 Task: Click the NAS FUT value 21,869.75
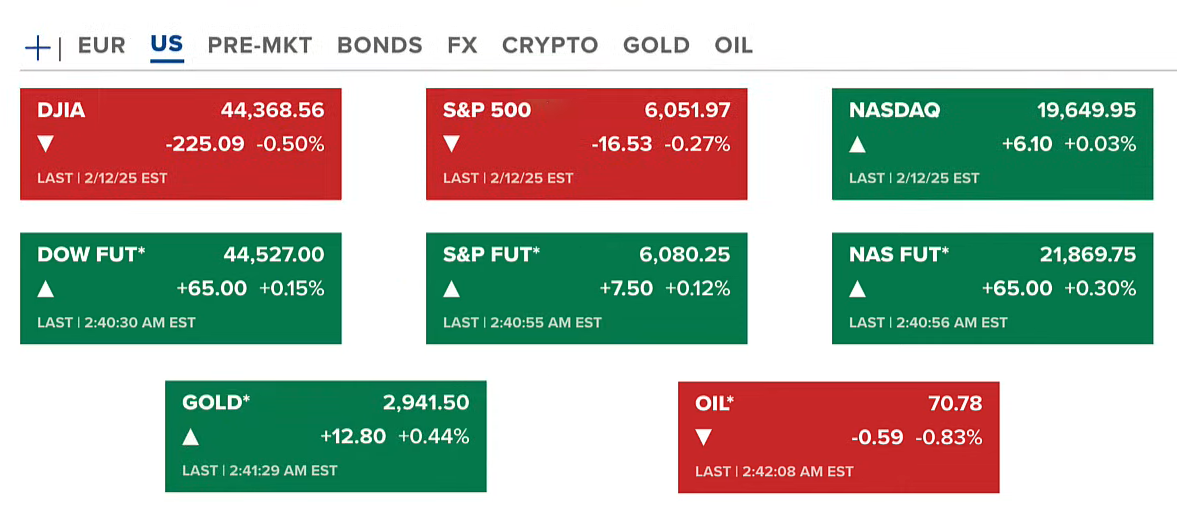1088,256
